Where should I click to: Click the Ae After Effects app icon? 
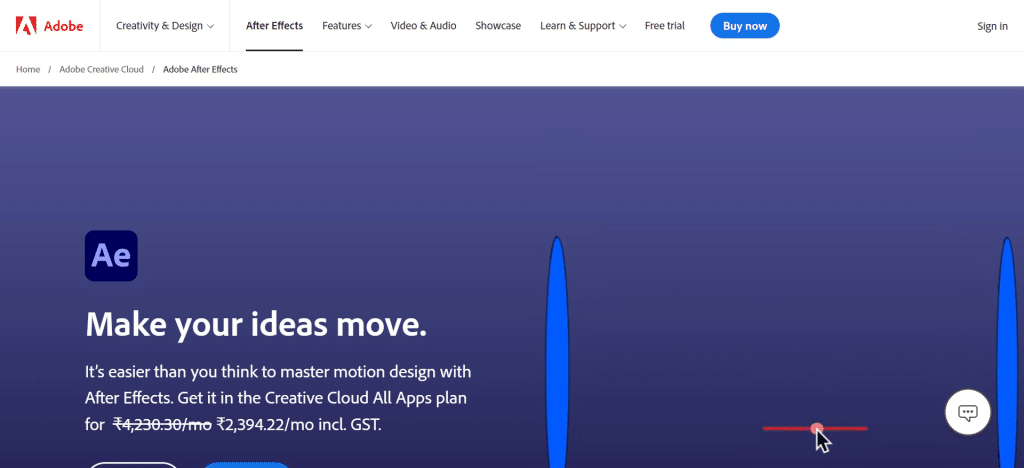point(111,256)
